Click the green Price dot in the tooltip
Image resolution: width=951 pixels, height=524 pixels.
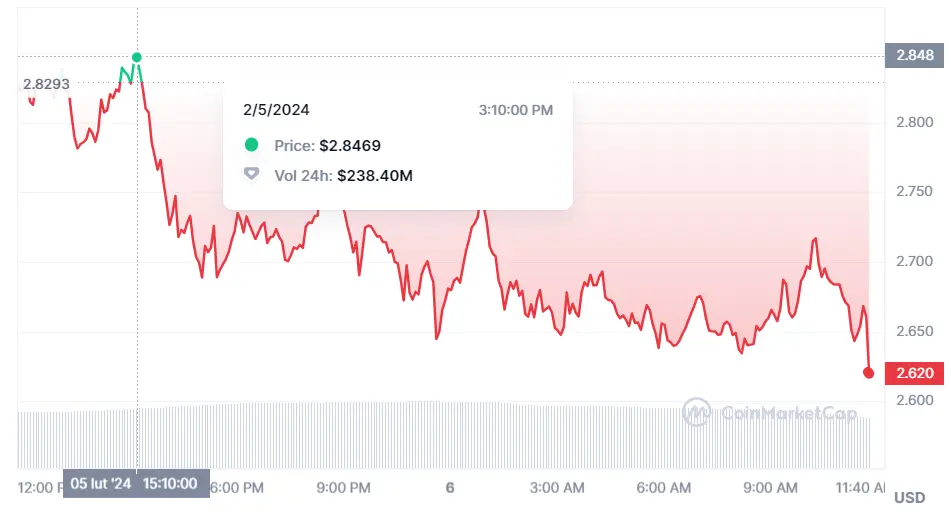click(x=252, y=145)
